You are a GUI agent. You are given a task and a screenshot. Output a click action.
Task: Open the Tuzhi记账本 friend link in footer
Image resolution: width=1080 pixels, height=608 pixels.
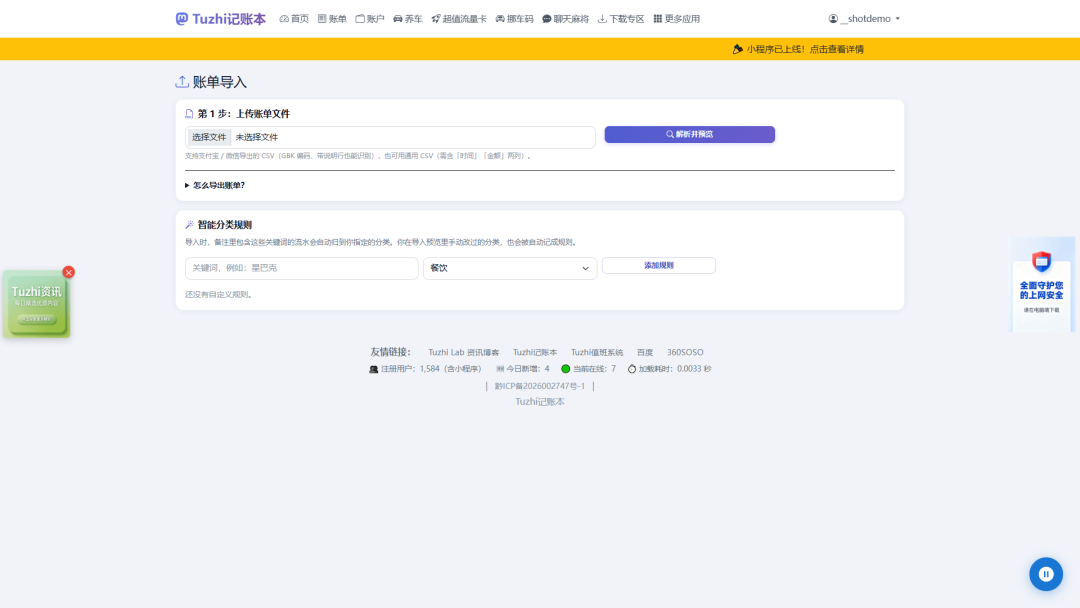tap(535, 353)
